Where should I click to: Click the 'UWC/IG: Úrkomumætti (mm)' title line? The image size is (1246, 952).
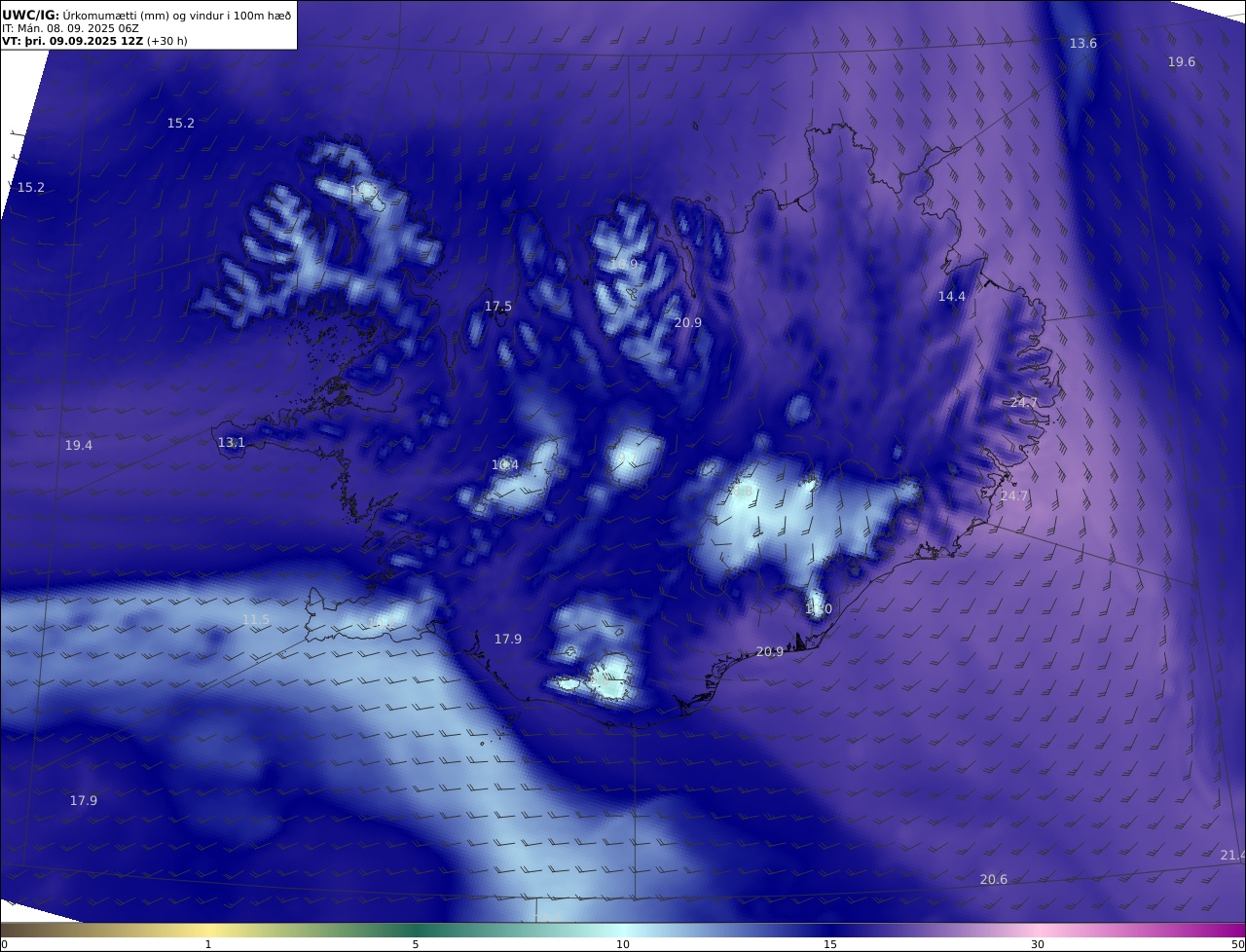(146, 15)
